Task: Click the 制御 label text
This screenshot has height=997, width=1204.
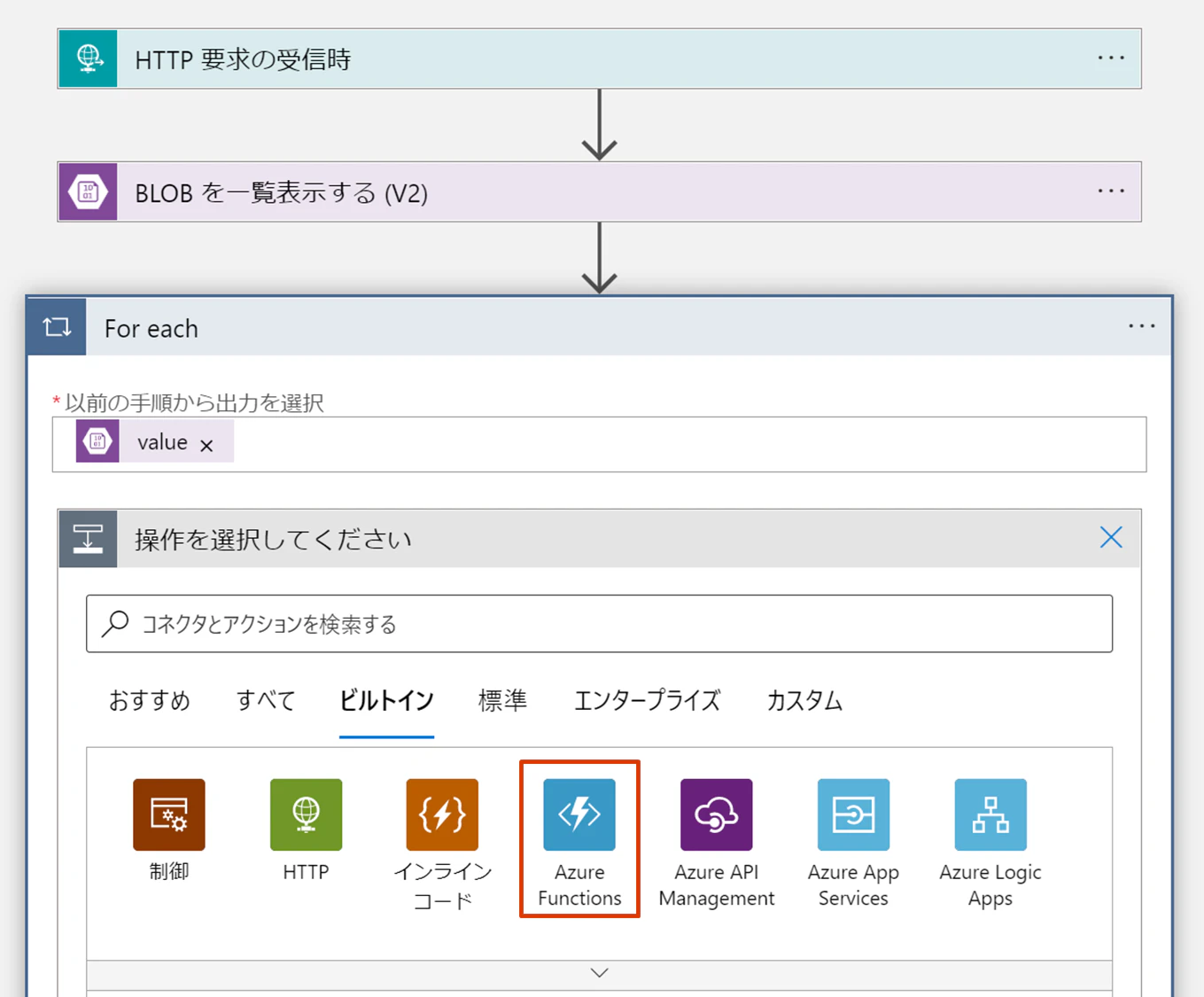Action: 169,871
